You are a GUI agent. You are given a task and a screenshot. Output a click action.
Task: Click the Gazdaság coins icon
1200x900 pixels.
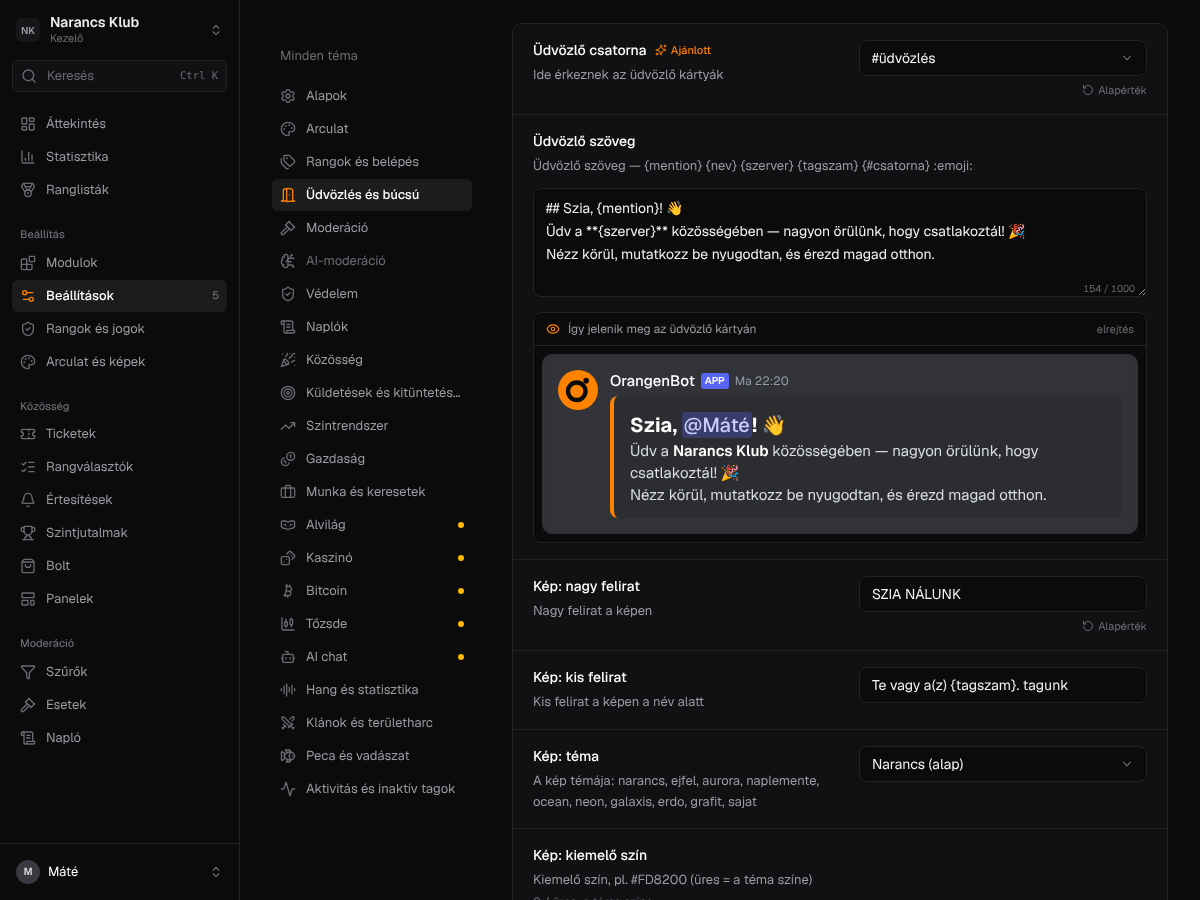click(288, 459)
